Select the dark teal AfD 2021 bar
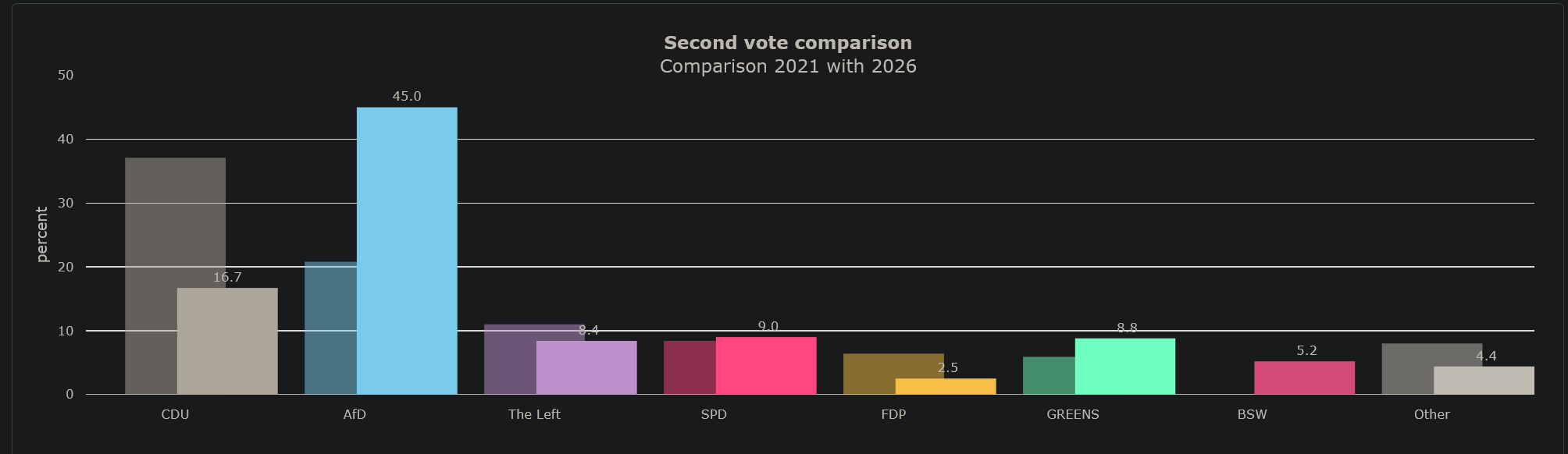1568x454 pixels. coord(330,328)
